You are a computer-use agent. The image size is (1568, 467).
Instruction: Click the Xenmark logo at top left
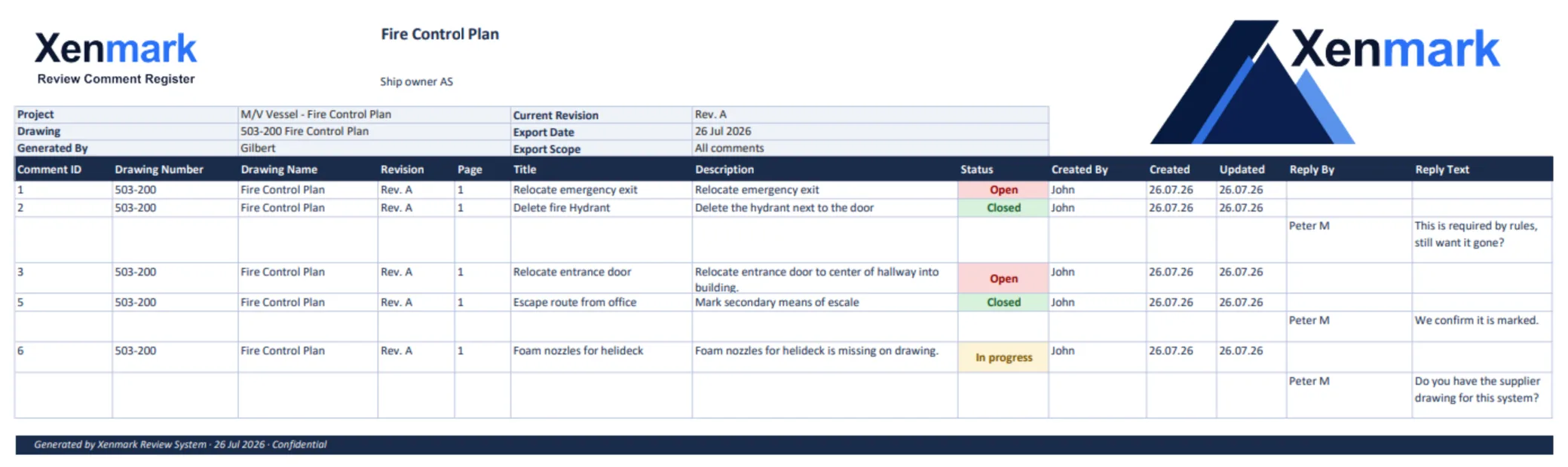(115, 49)
